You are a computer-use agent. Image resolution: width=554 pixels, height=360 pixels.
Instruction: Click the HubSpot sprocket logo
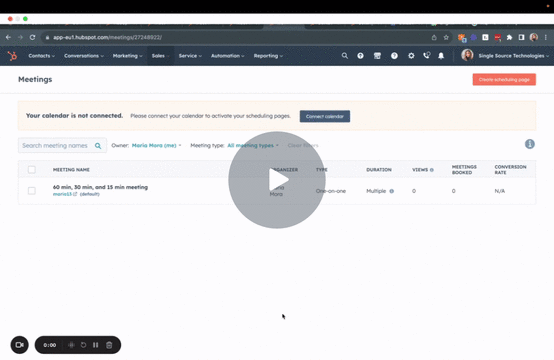coord(12,56)
